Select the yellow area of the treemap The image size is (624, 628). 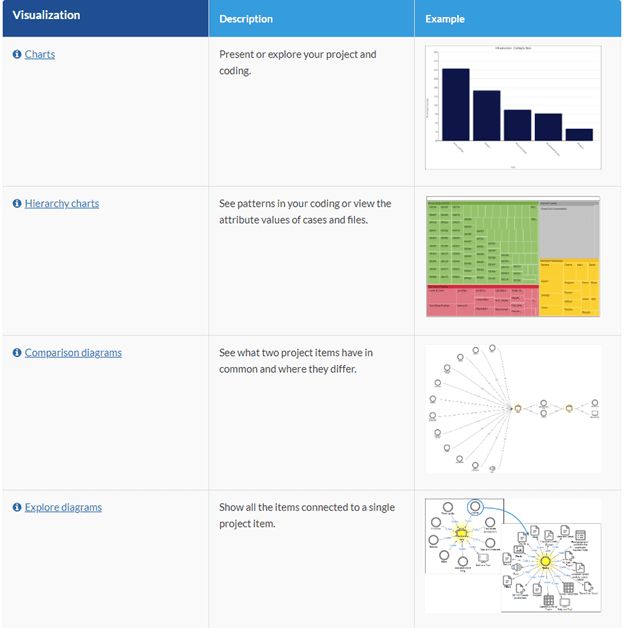568,290
